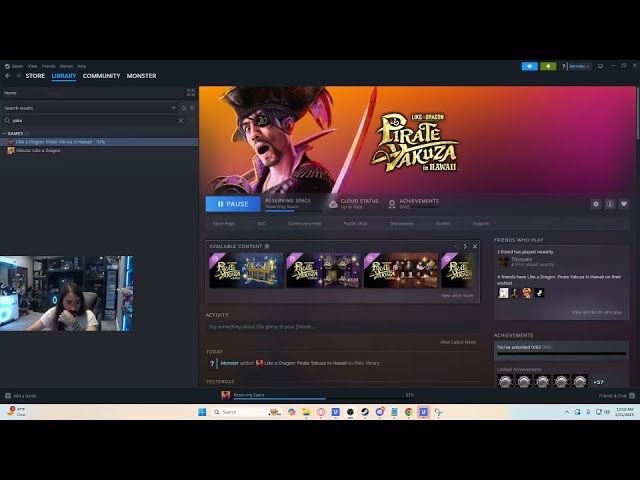Open the Friends menu
The width and height of the screenshot is (640, 480).
pos(48,66)
